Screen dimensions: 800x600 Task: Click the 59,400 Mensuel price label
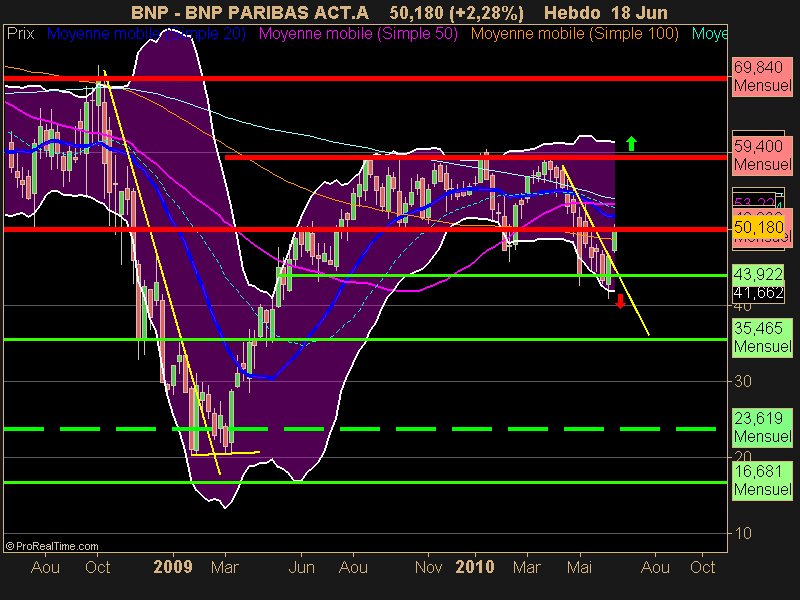pos(762,155)
